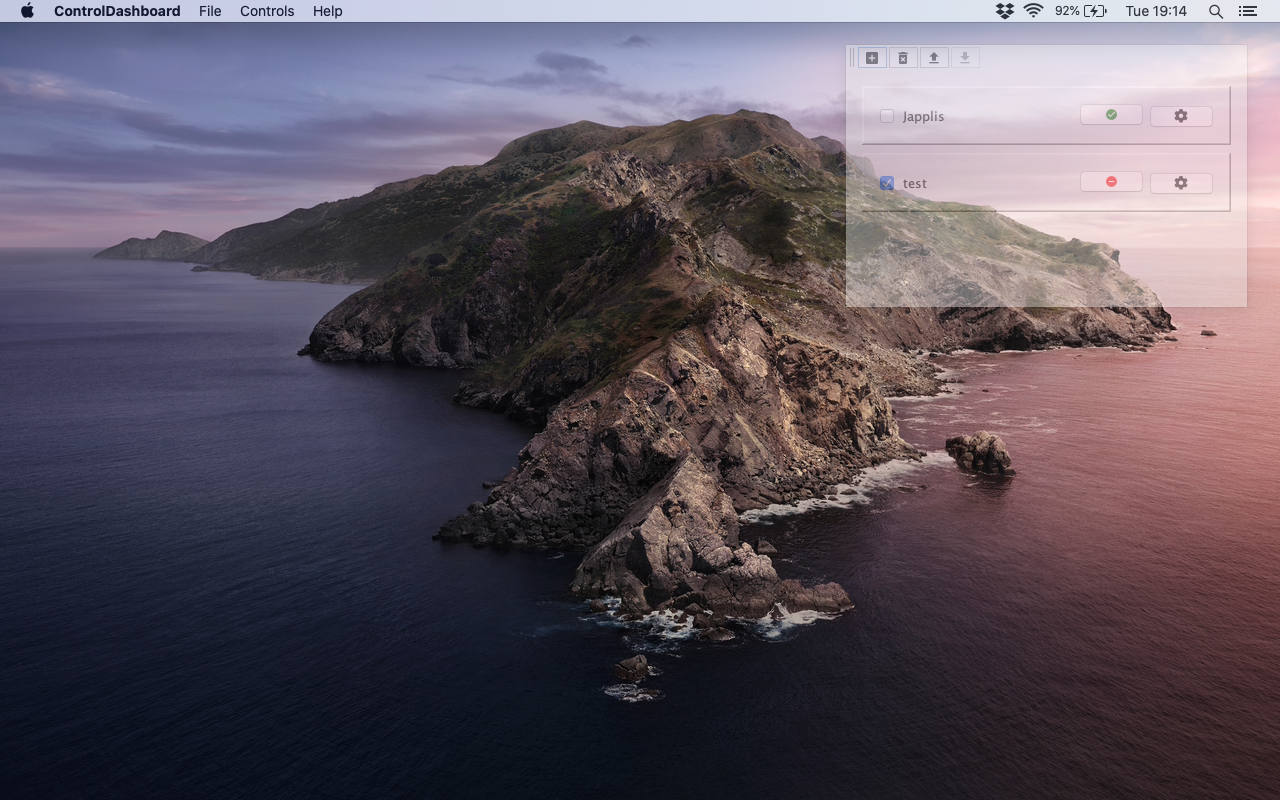
Task: Click the Dropbox menu bar icon
Action: click(x=1005, y=11)
